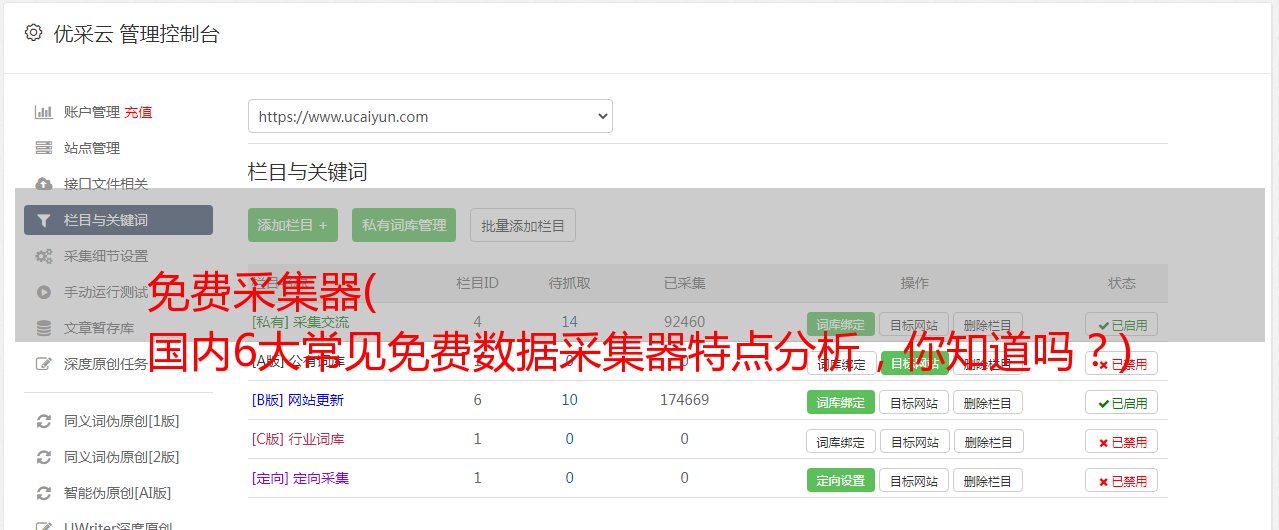
Task: Open 文章暂存库 in the sidebar
Action: pyautogui.click(x=99, y=328)
